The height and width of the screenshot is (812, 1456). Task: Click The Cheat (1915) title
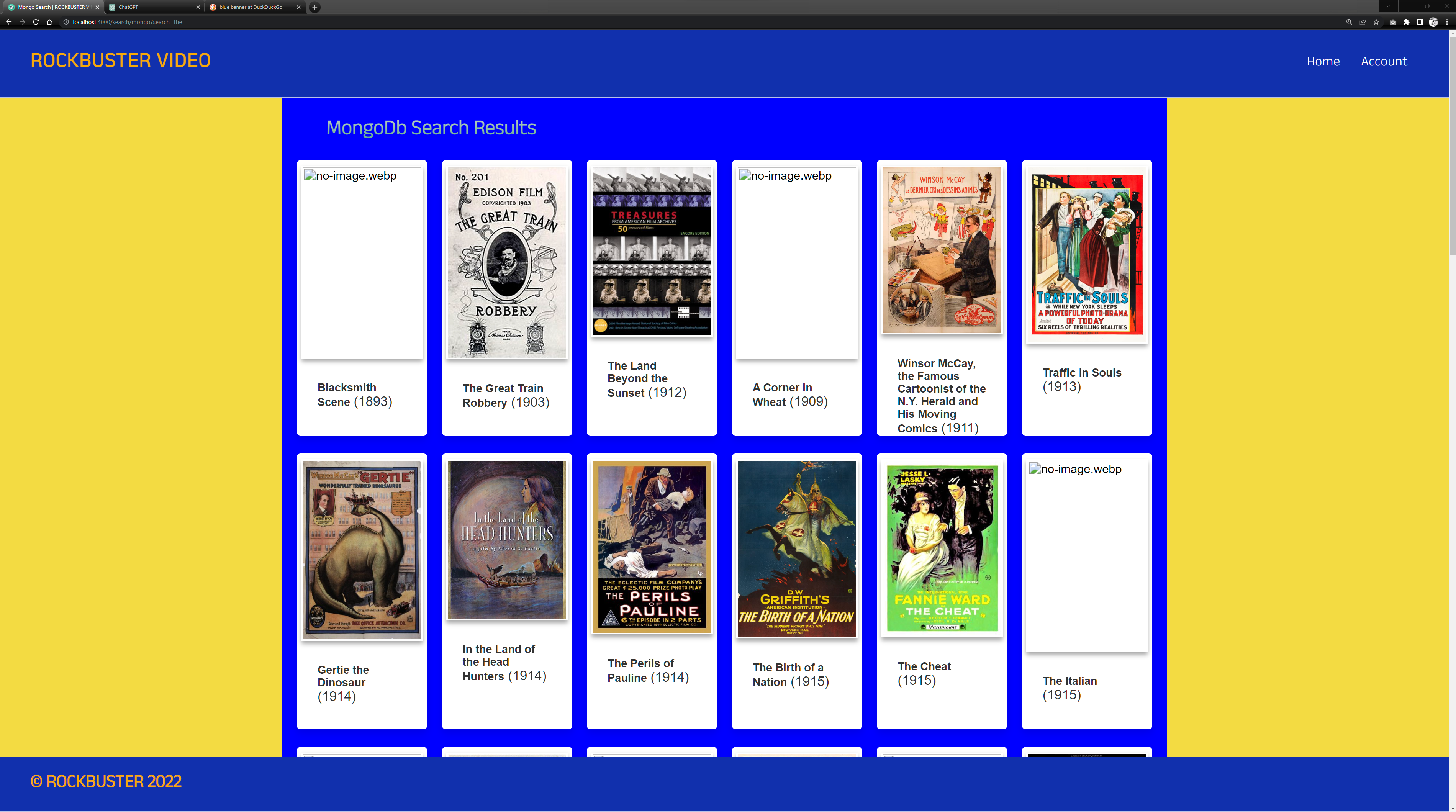[924, 673]
